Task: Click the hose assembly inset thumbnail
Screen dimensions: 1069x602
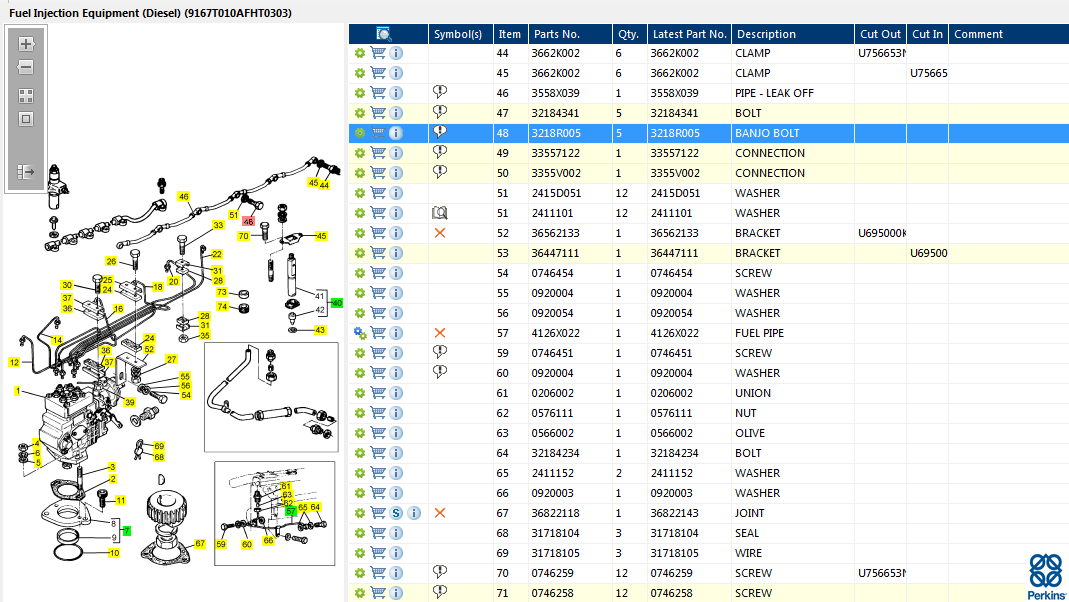Action: (x=271, y=397)
